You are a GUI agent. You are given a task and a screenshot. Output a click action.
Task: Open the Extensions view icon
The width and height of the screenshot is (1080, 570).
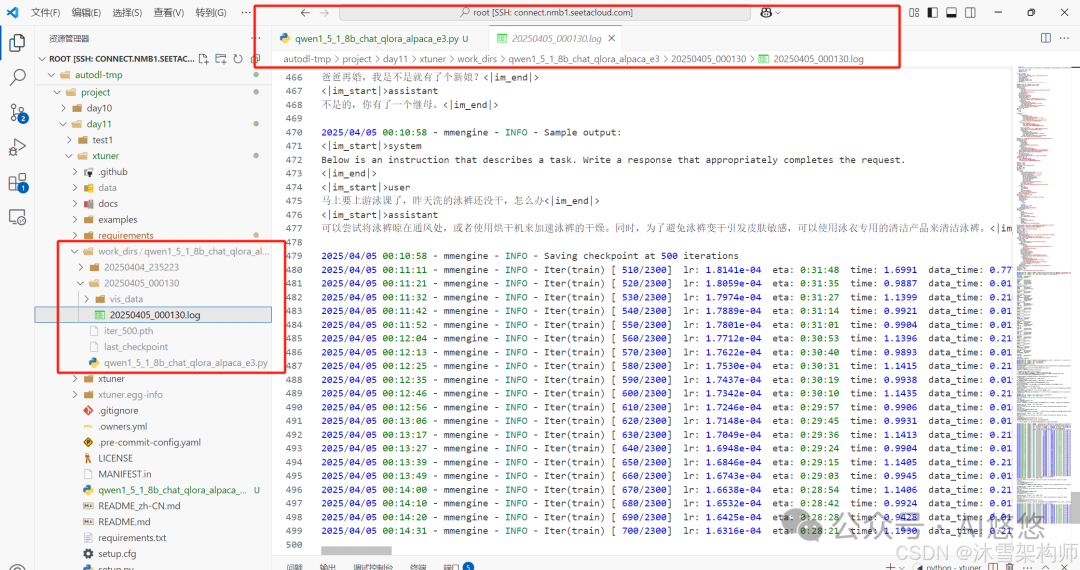(17, 182)
